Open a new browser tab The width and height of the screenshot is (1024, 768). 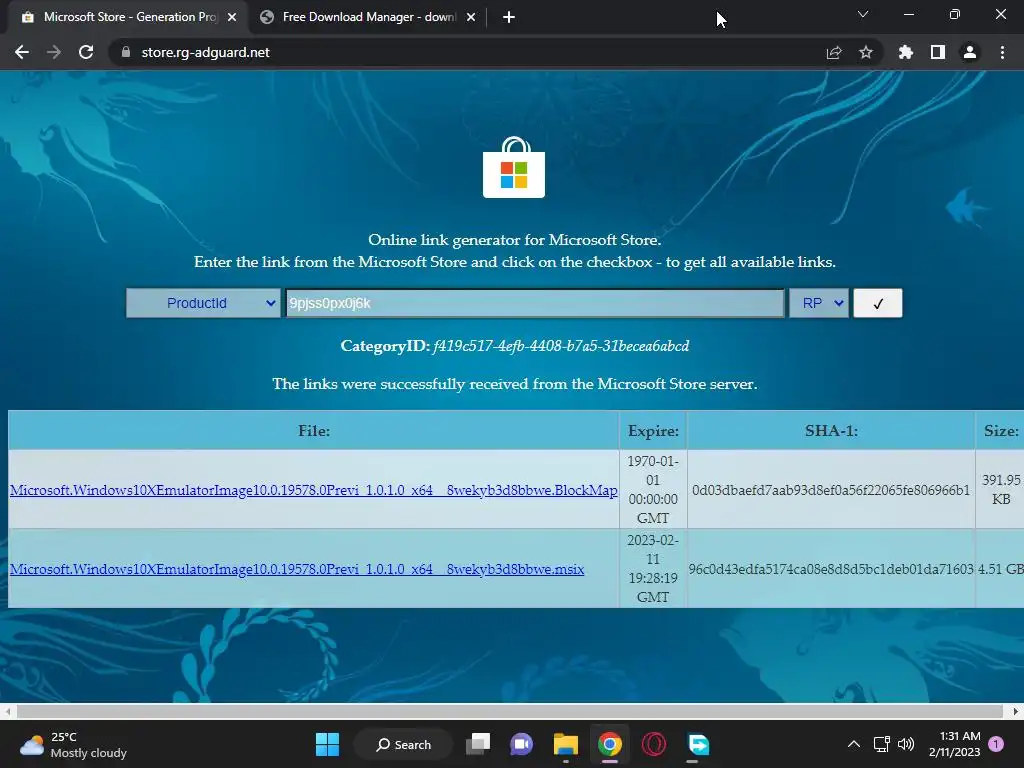[x=509, y=17]
